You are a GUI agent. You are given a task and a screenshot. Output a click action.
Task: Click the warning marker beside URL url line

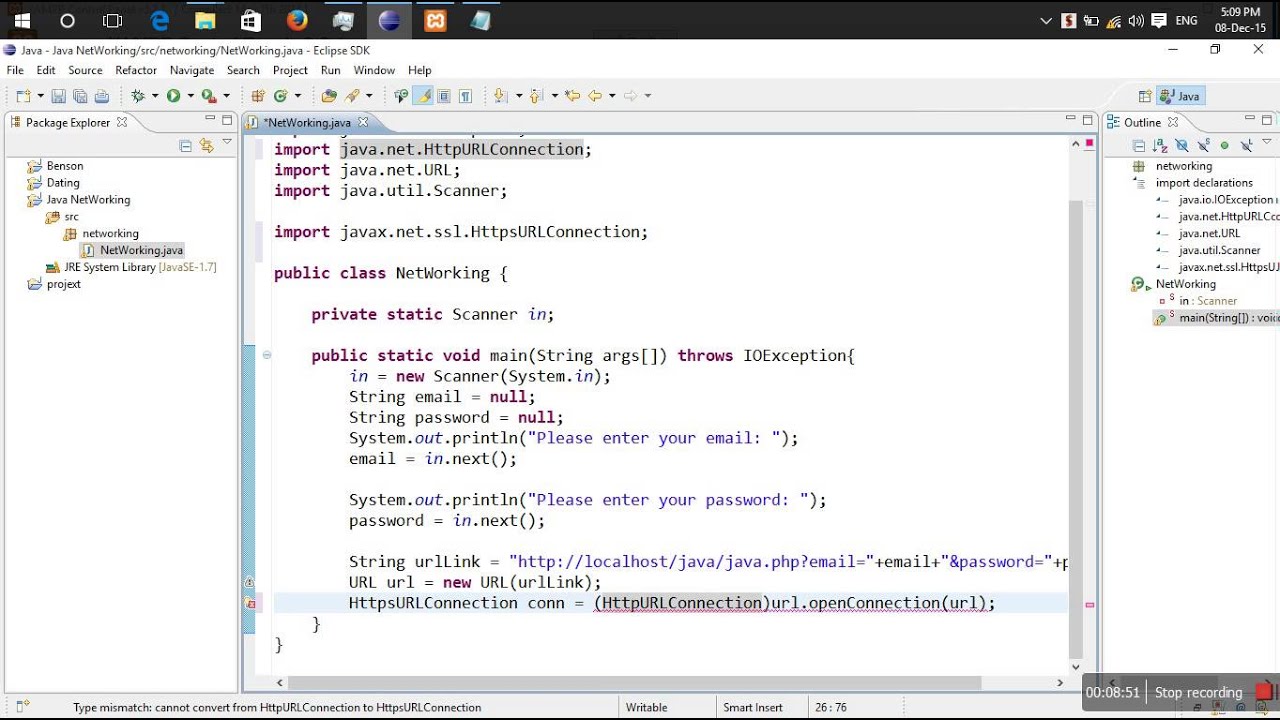point(250,582)
